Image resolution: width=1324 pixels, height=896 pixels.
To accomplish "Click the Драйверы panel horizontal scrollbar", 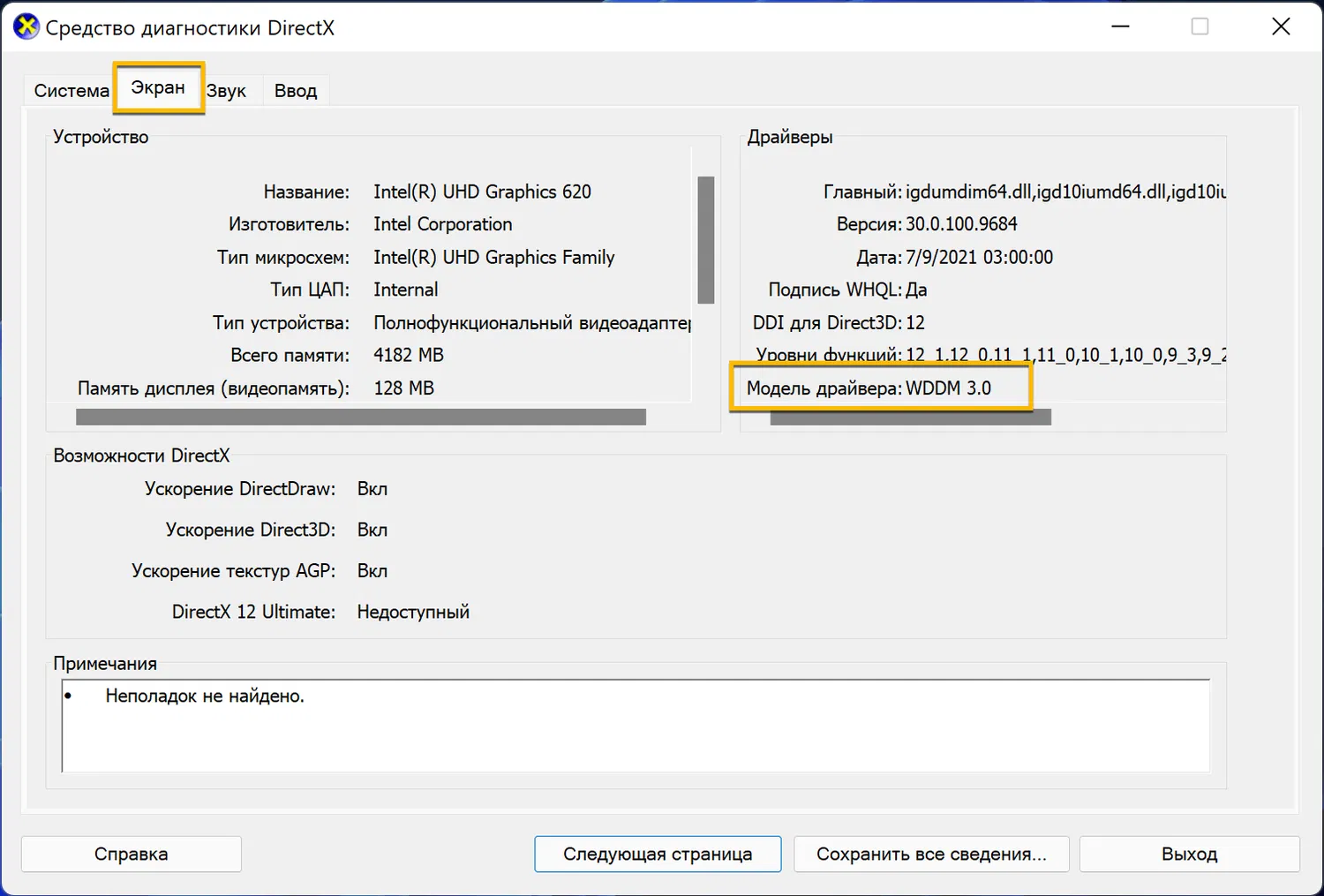I will tap(910, 417).
